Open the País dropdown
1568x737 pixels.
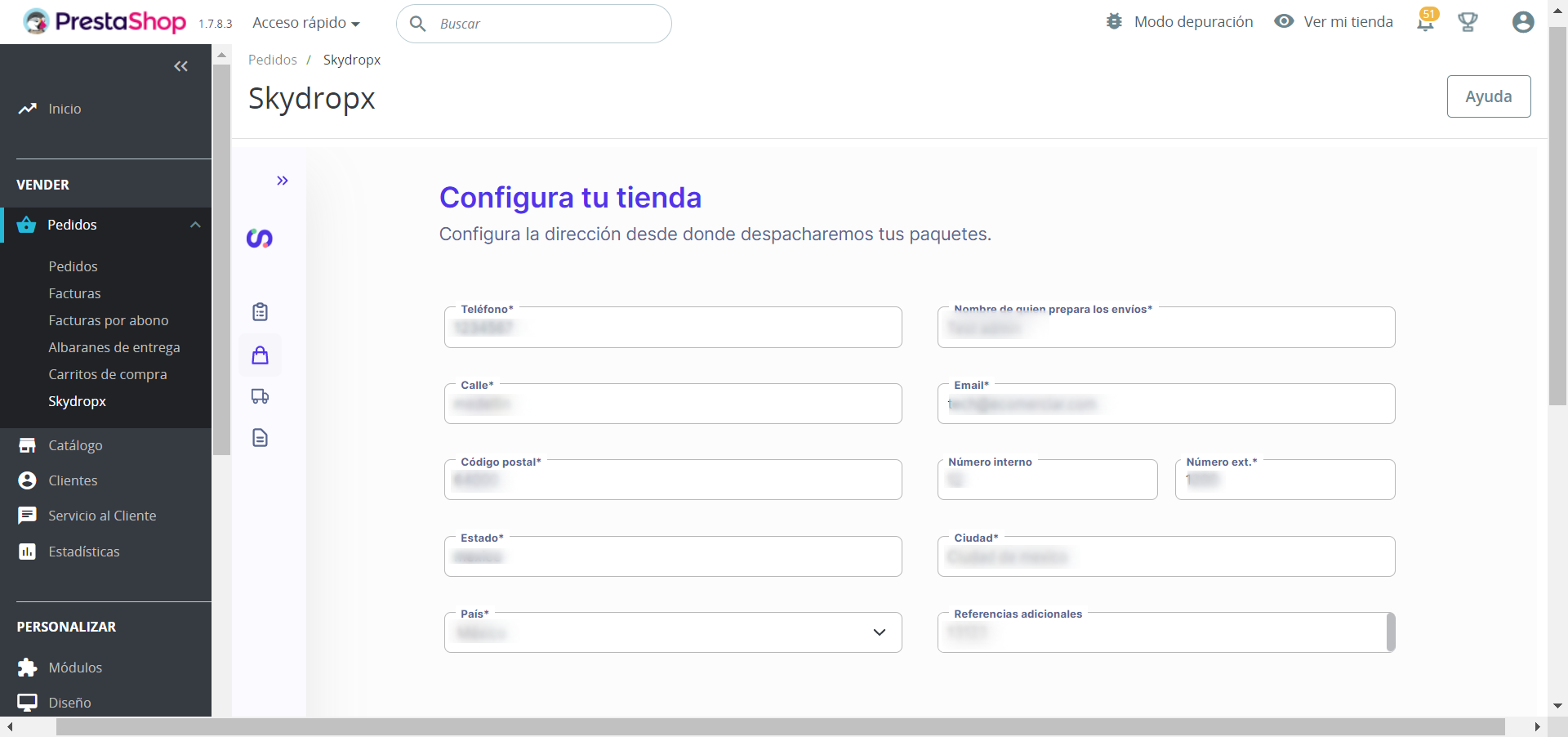673,632
